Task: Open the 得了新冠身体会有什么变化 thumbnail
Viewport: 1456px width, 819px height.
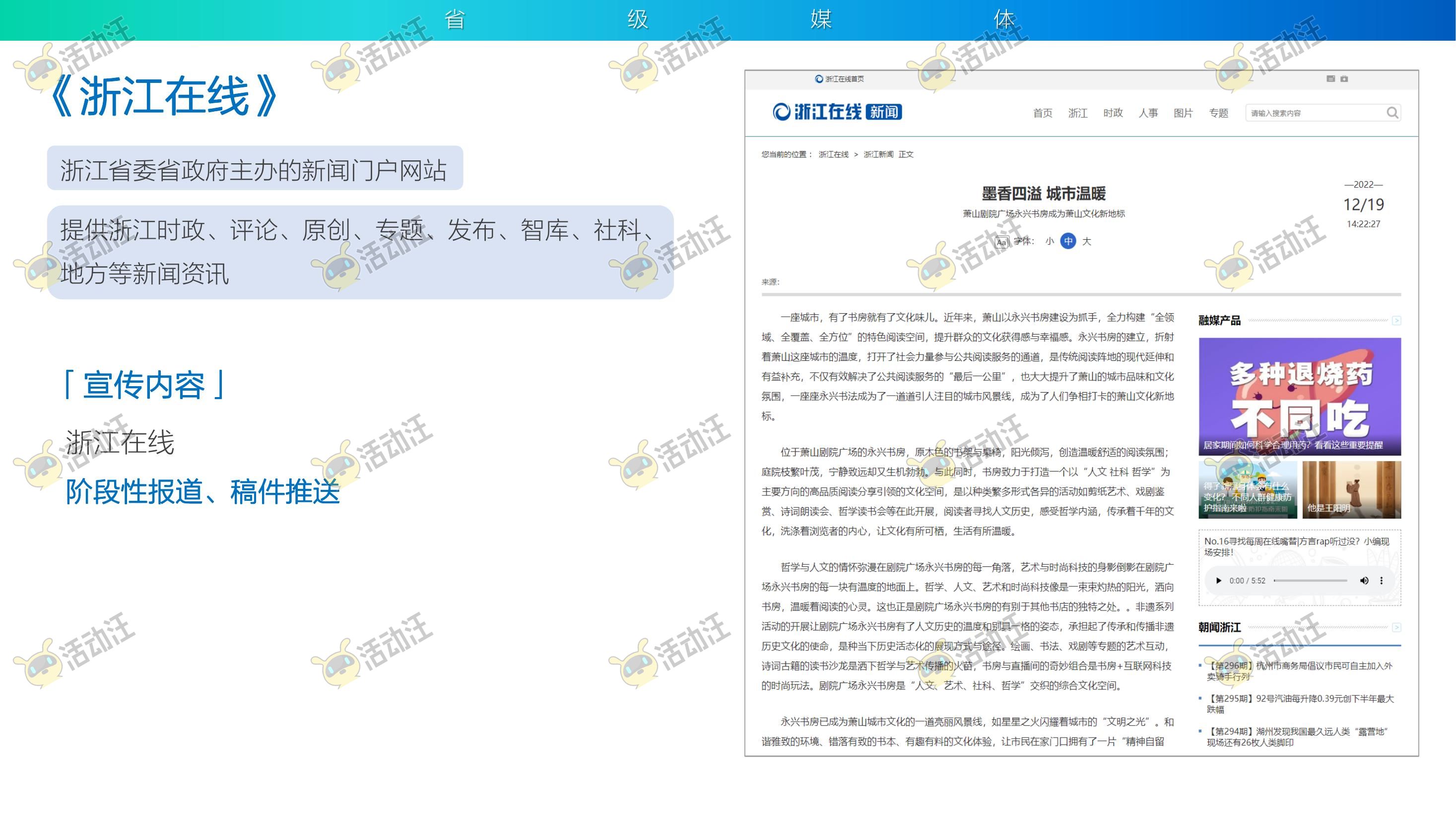Action: point(1248,489)
